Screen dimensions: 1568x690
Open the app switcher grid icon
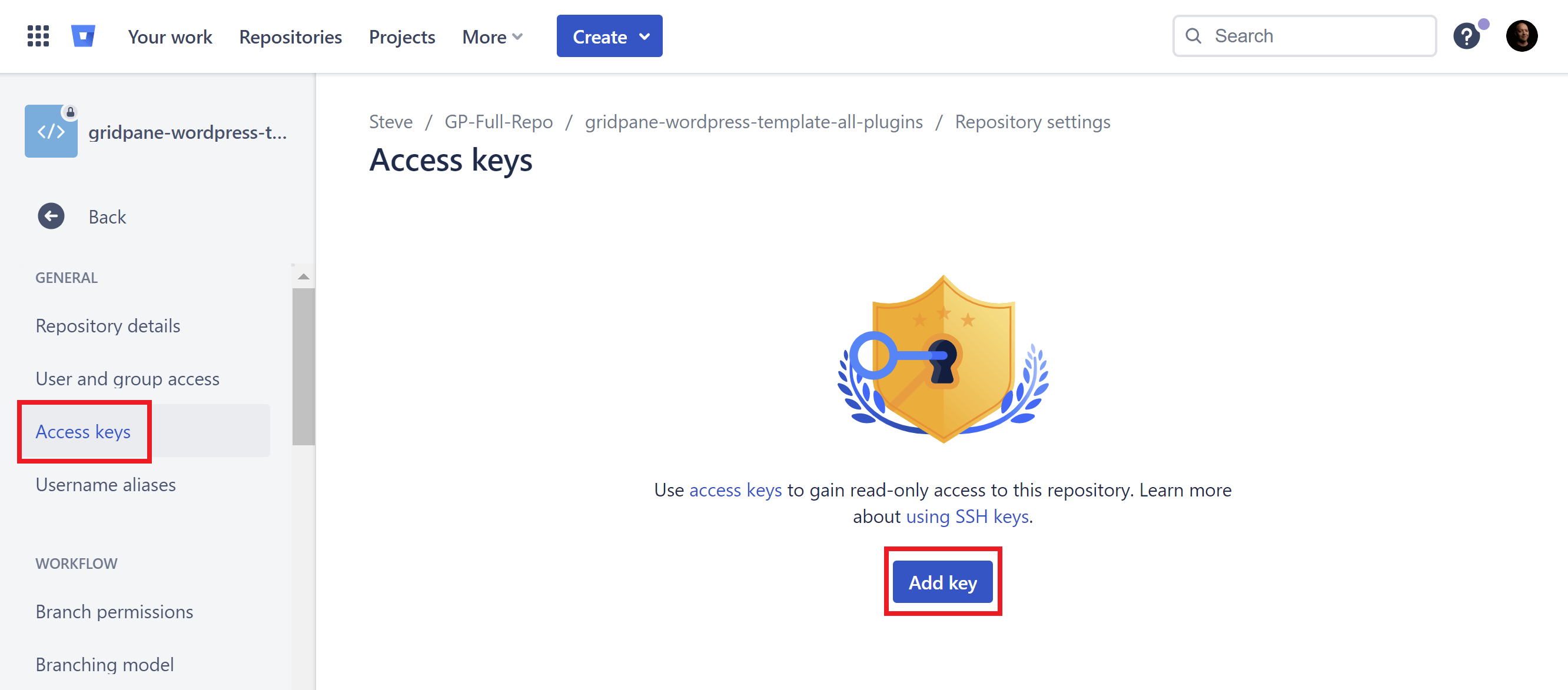click(x=38, y=36)
